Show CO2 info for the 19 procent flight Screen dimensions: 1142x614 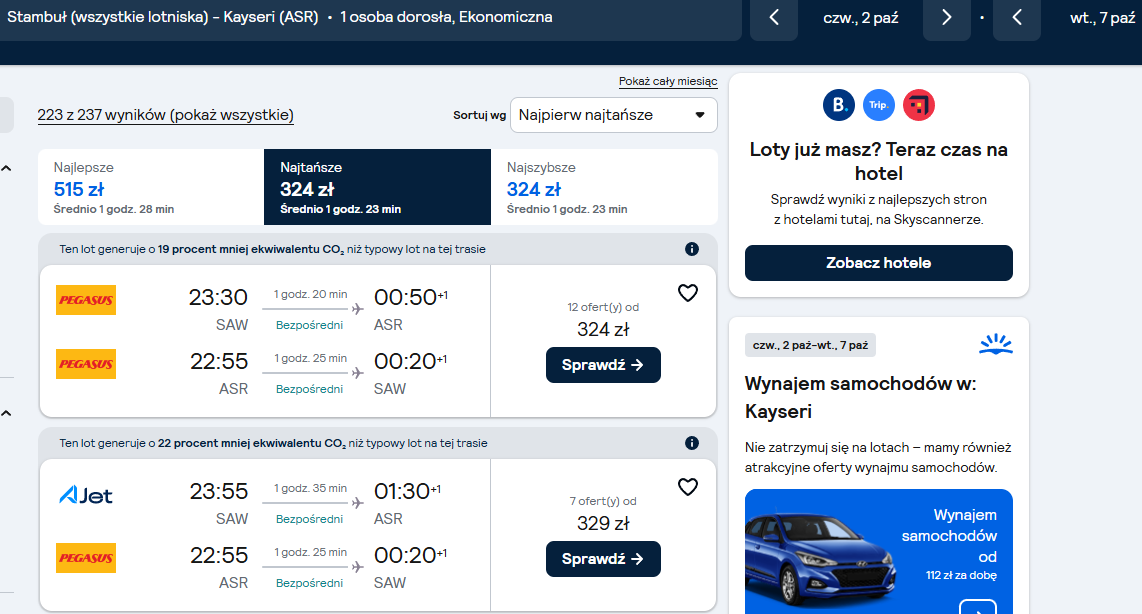click(x=692, y=249)
